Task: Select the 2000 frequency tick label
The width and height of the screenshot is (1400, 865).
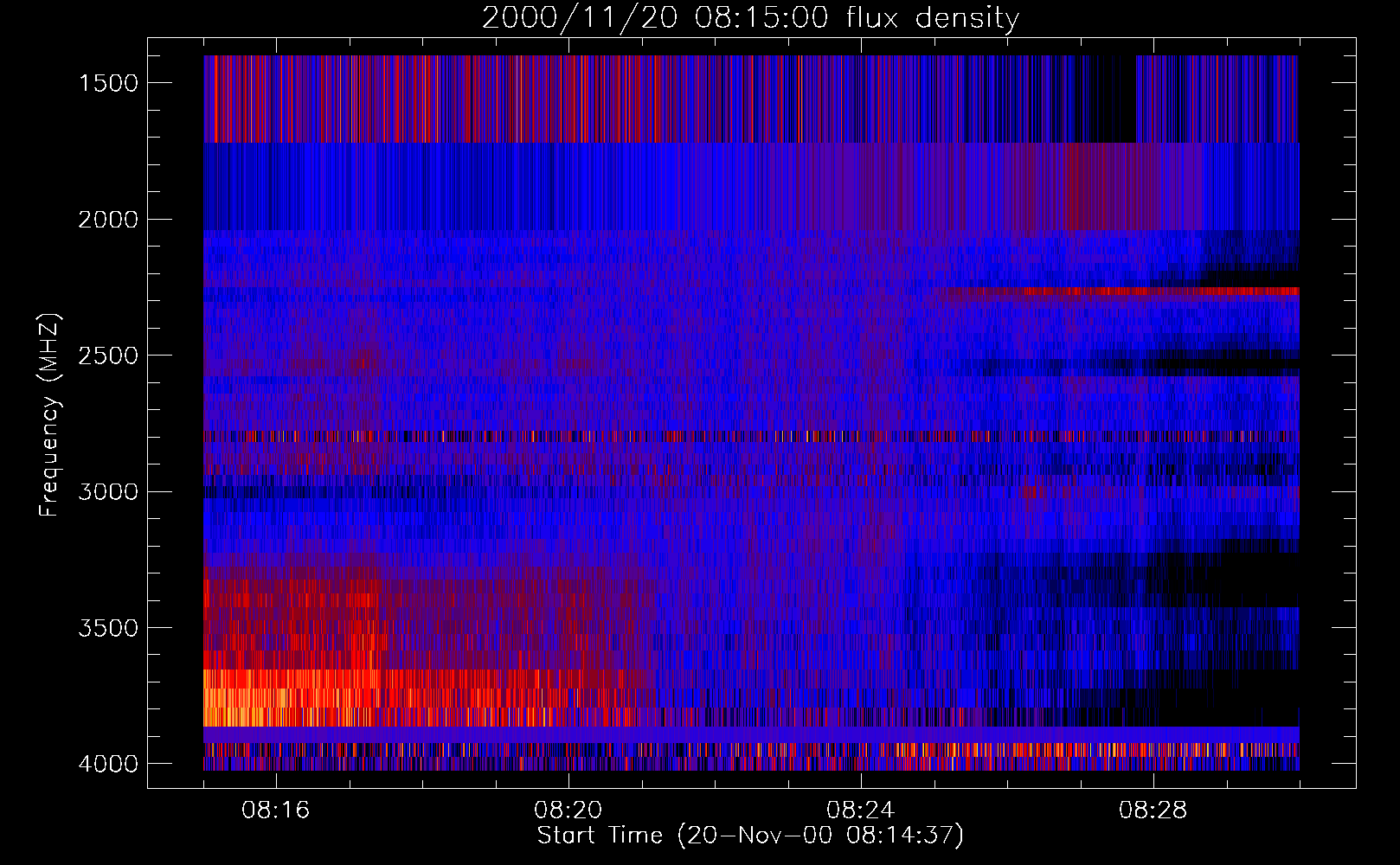Action: [x=108, y=220]
